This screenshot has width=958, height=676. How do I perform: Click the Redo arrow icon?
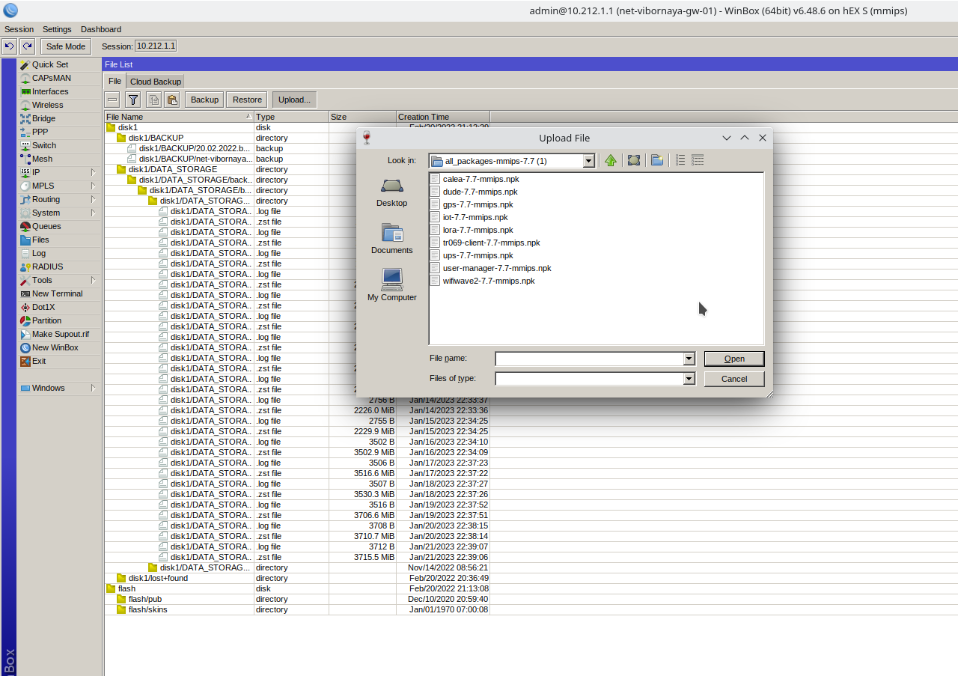coord(27,46)
